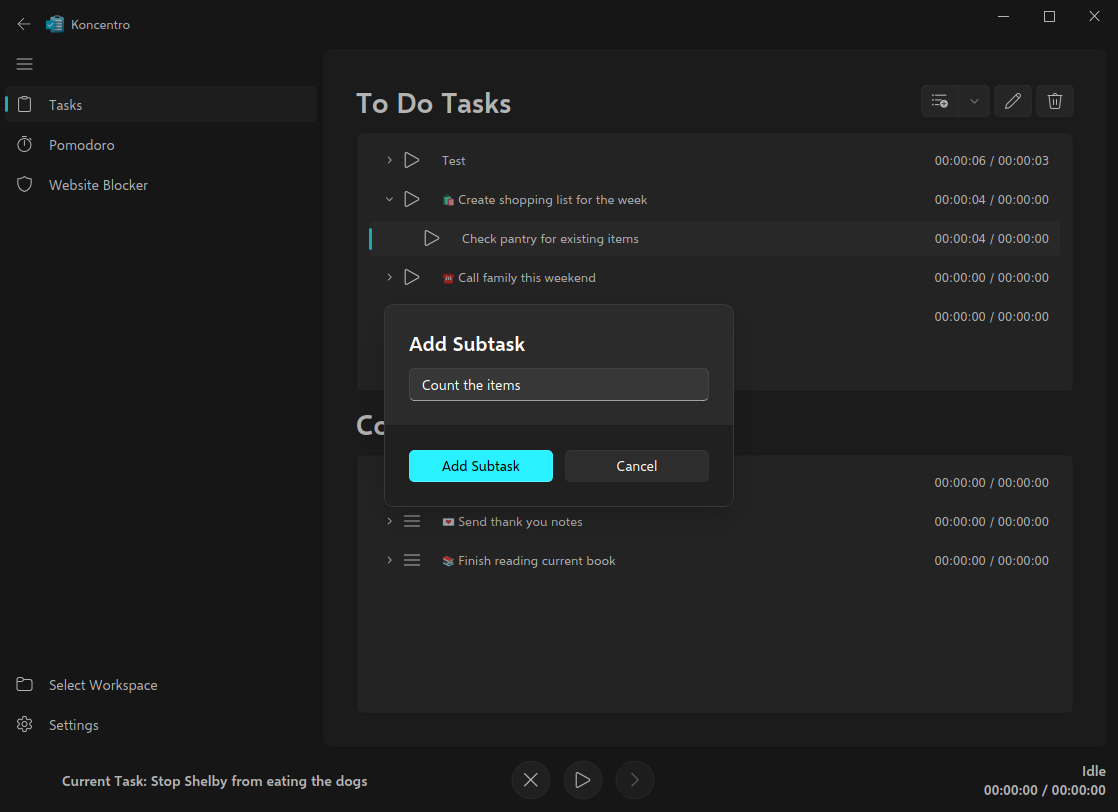Open dropdown arrow beside add task button
Image resolution: width=1118 pixels, height=812 pixels.
973,101
